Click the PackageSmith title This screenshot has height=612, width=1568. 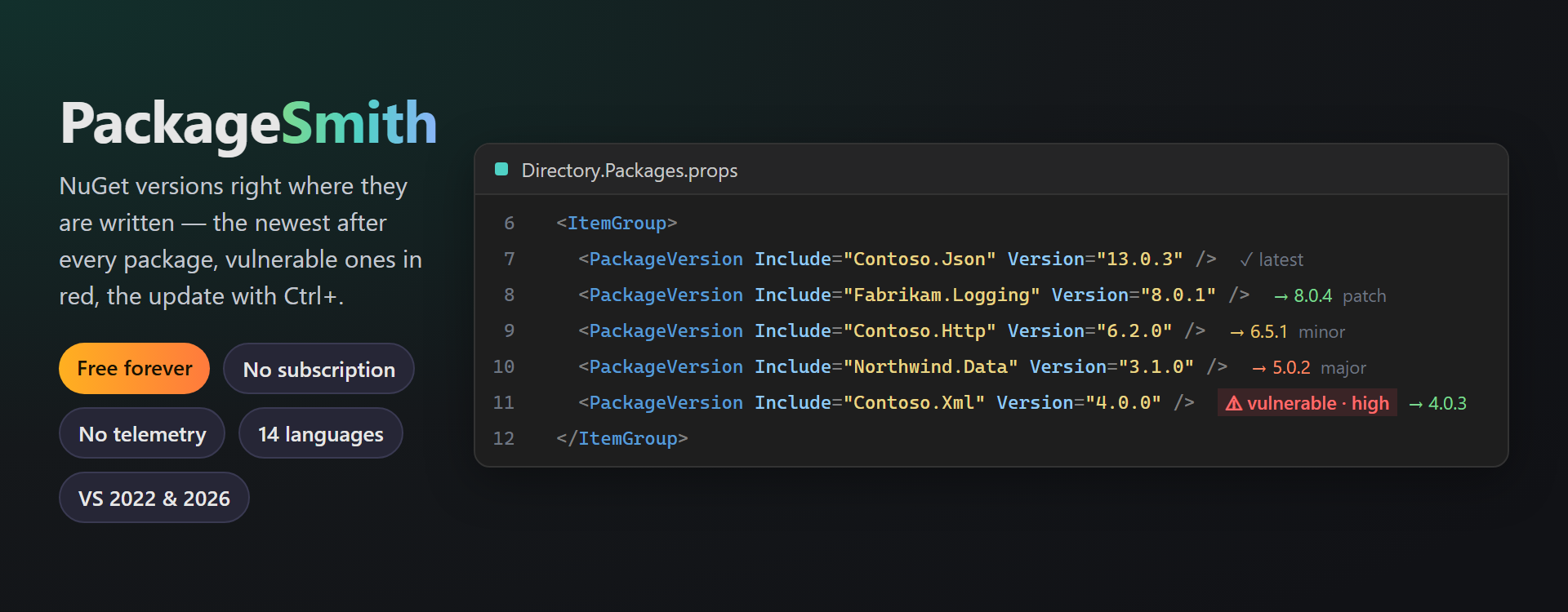(x=249, y=124)
